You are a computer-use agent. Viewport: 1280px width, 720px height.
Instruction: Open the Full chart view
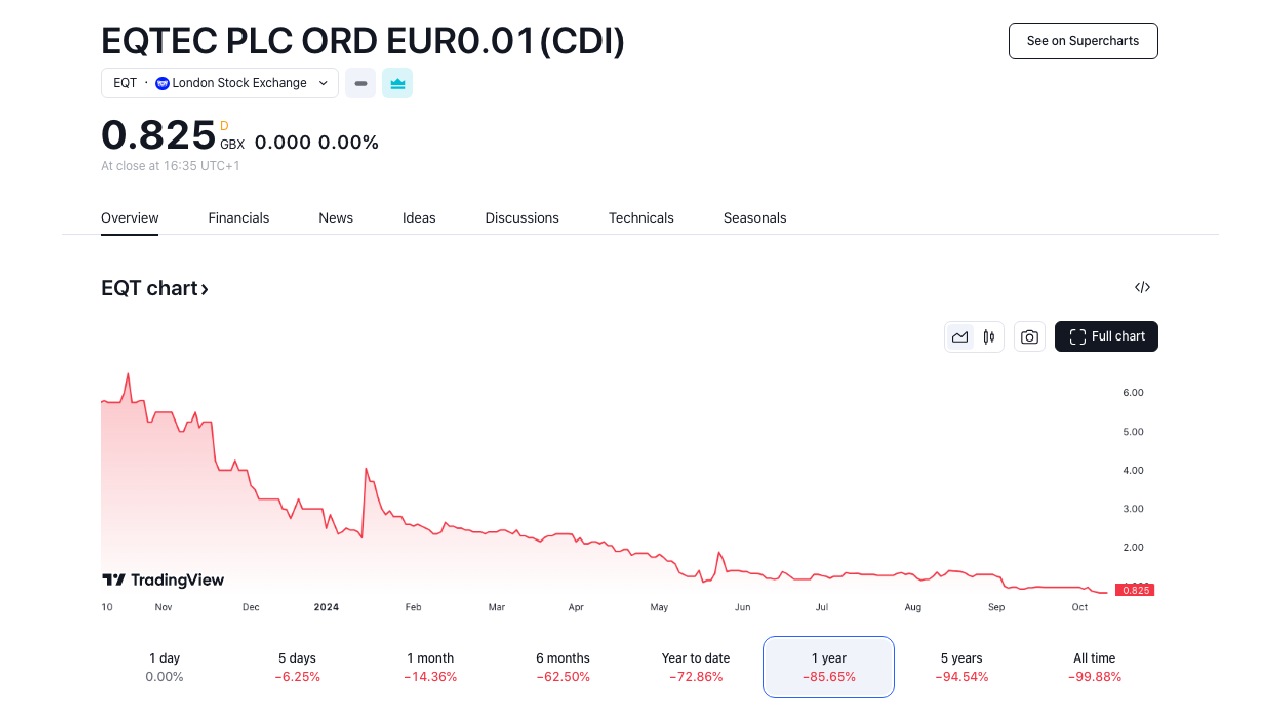tap(1106, 337)
